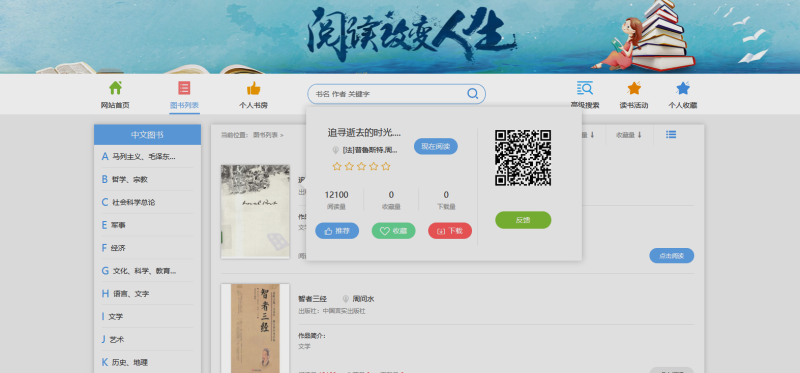This screenshot has height=373, width=800.
Task: Rate the book five stars
Action: [x=386, y=166]
